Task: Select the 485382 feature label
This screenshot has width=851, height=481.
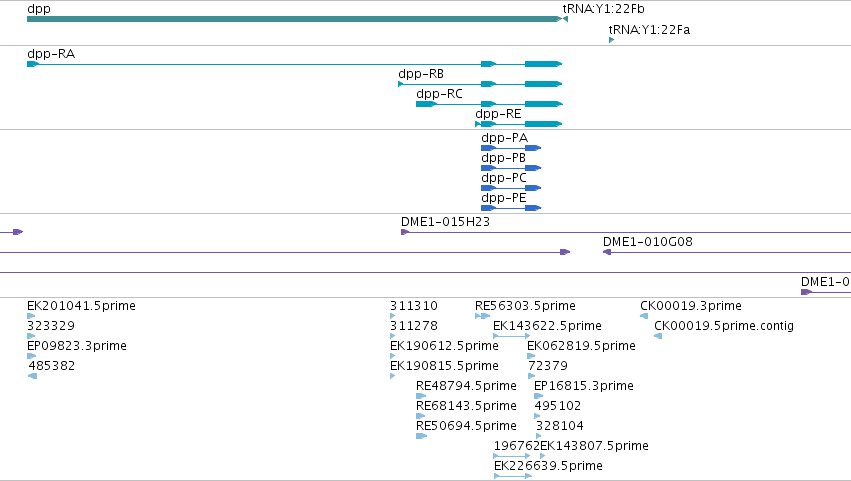Action: point(52,366)
